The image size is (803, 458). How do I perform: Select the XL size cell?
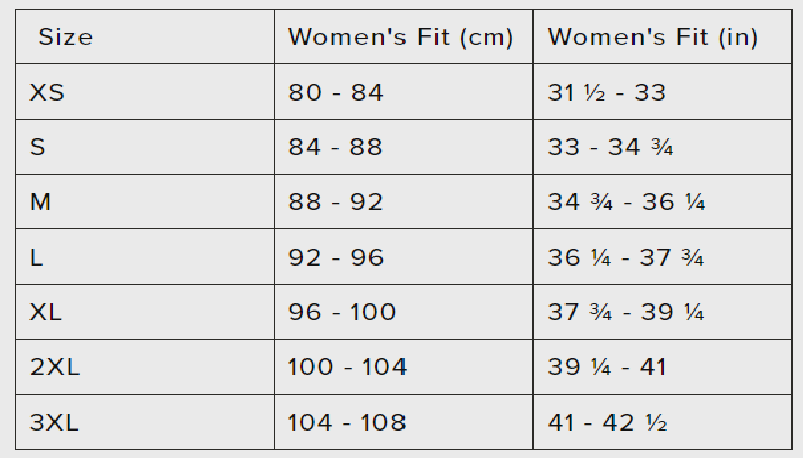tap(46, 312)
